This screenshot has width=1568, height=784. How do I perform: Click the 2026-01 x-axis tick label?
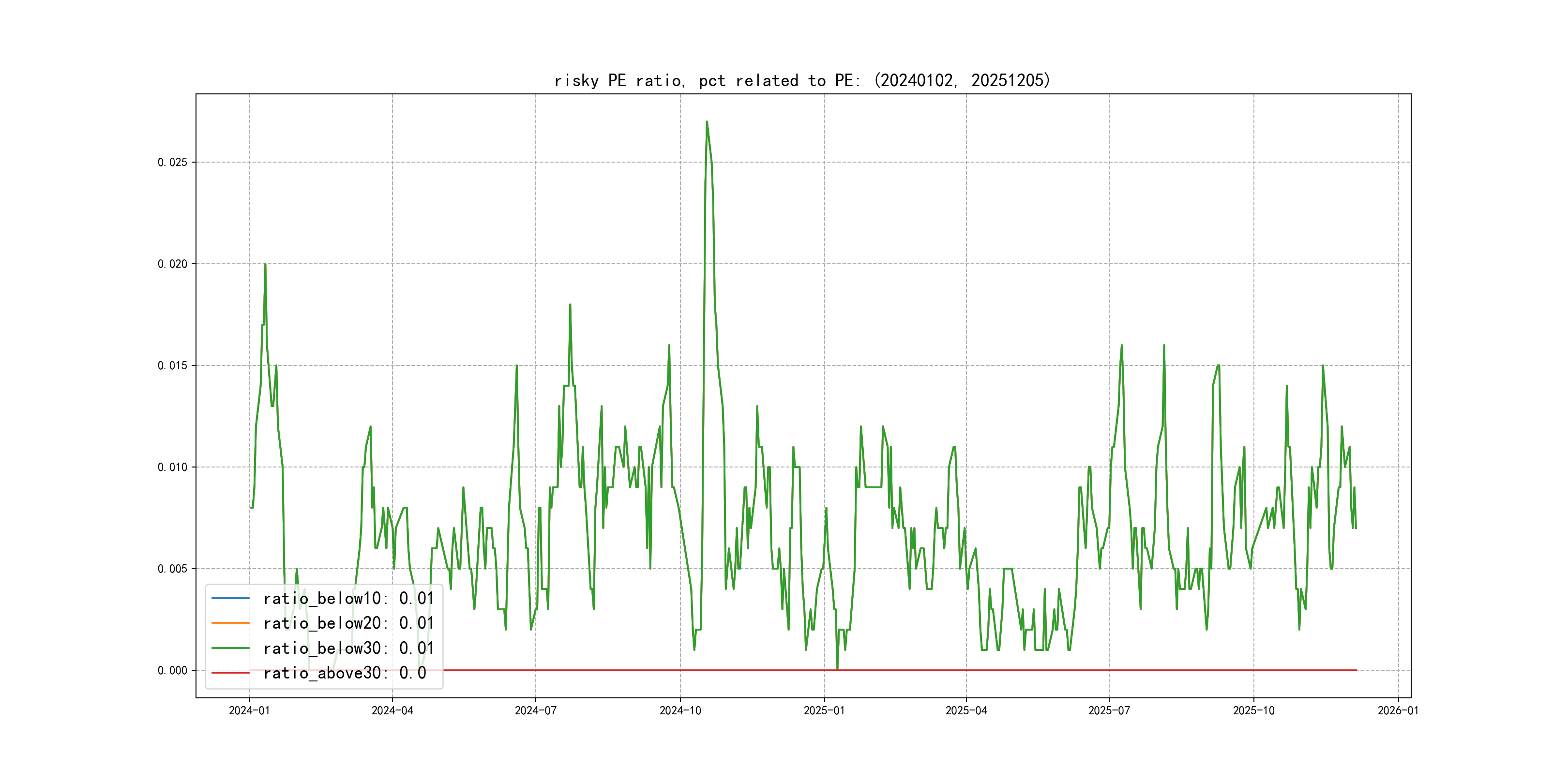pos(1398,711)
